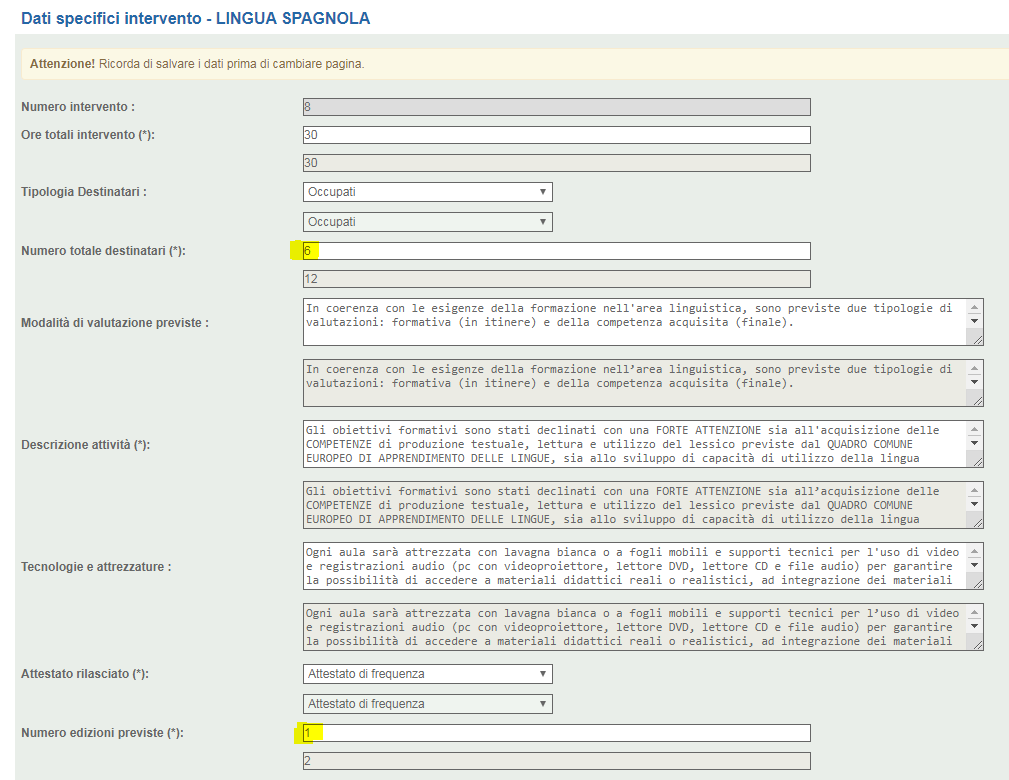1009x780 pixels.
Task: Click the Numero edizioni previste input showing 1
Action: point(556,733)
